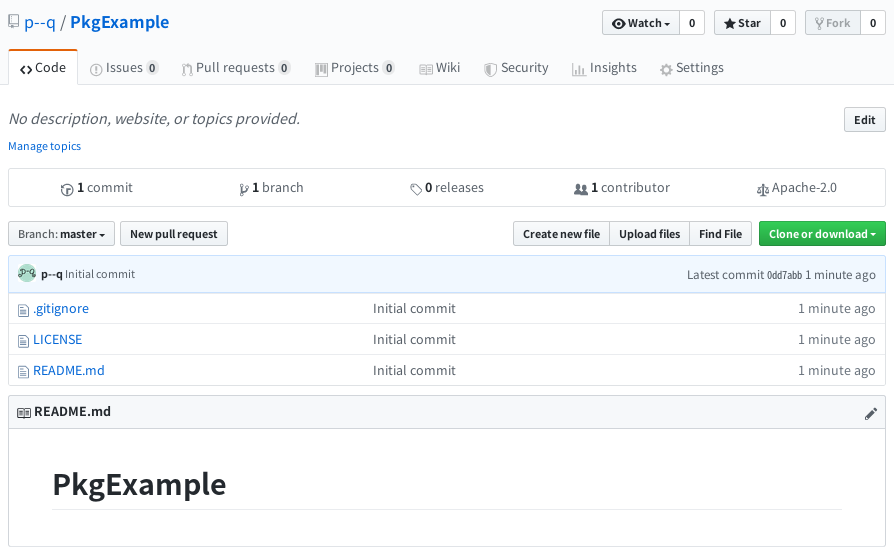Open latest commit hash 0dd7abb

(785, 275)
